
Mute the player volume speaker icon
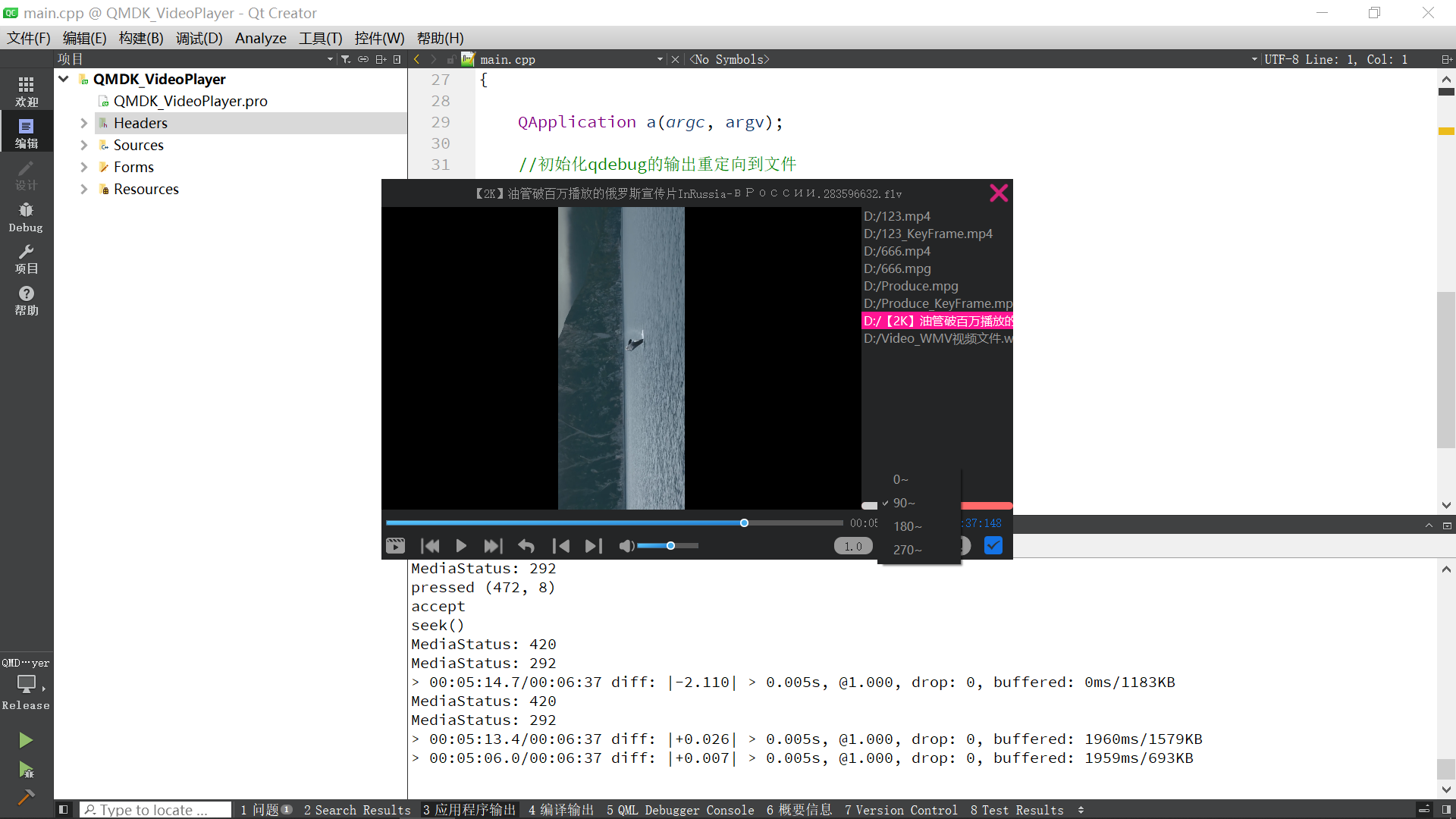[x=626, y=546]
